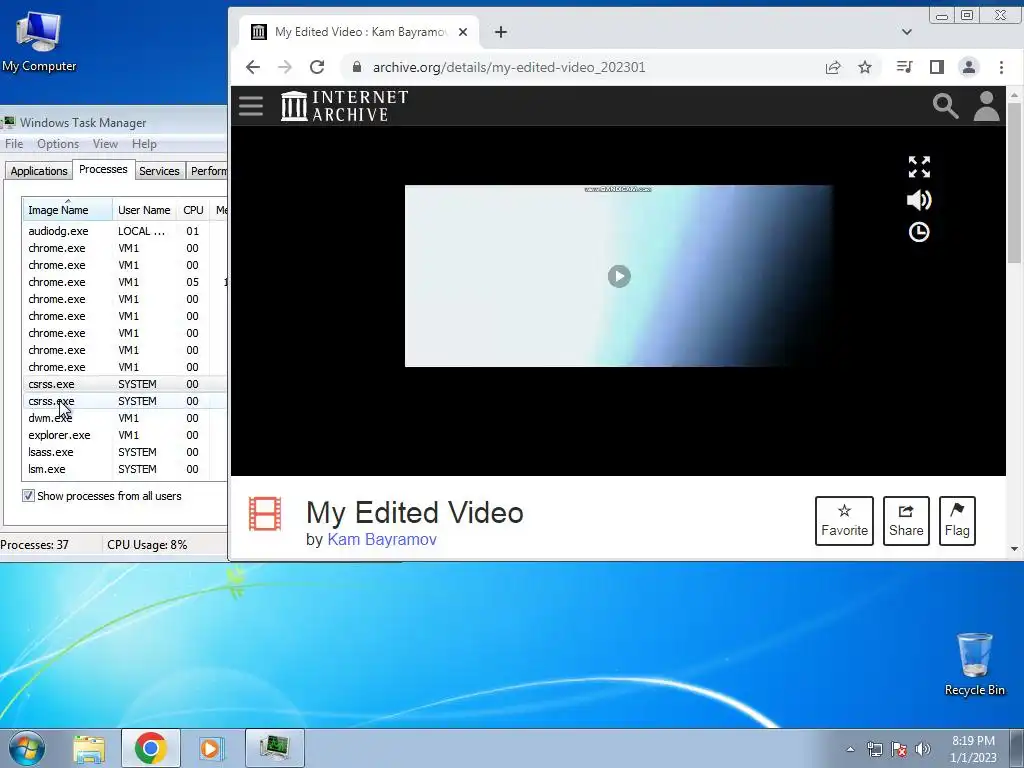
Task: Click the clock icon in video player
Action: 919,232
